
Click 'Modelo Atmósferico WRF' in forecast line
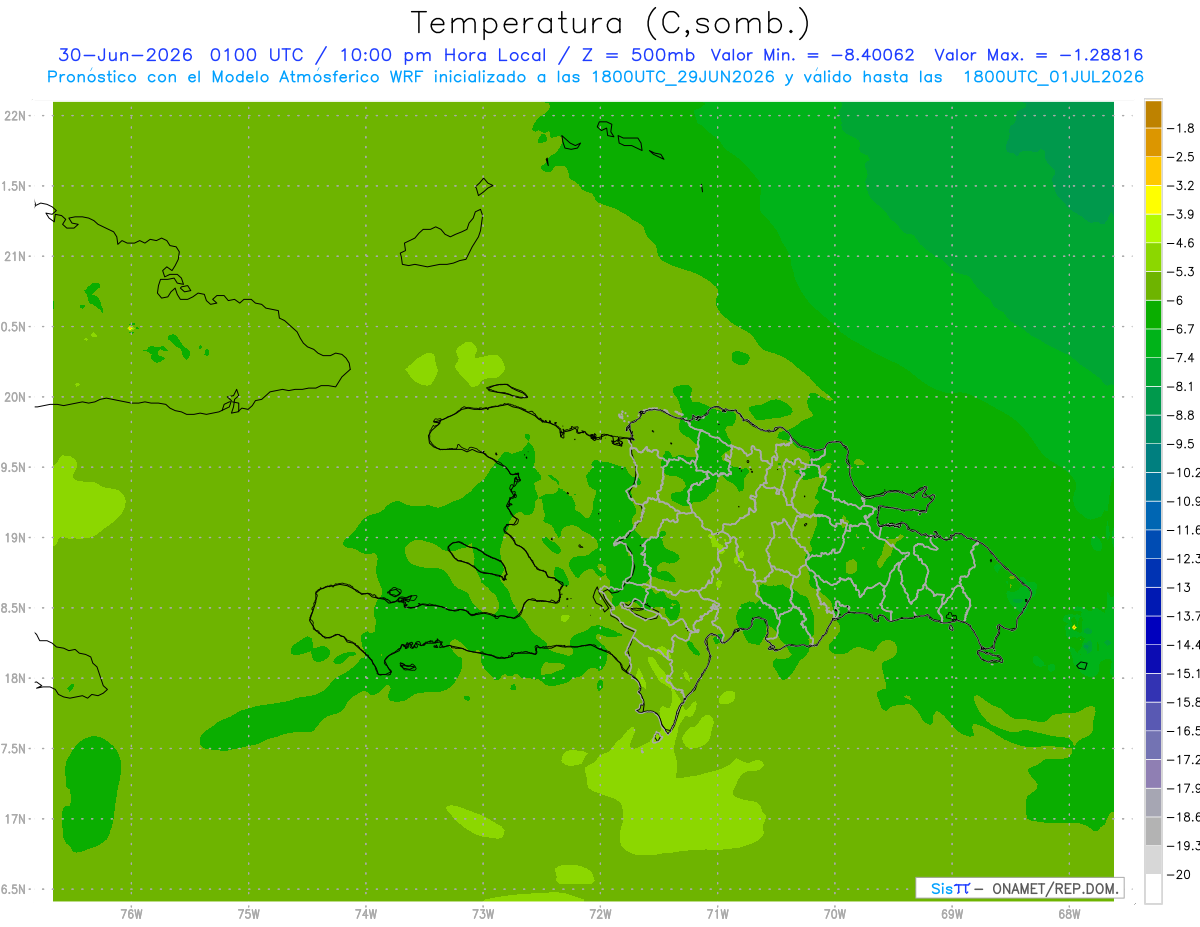(x=311, y=76)
